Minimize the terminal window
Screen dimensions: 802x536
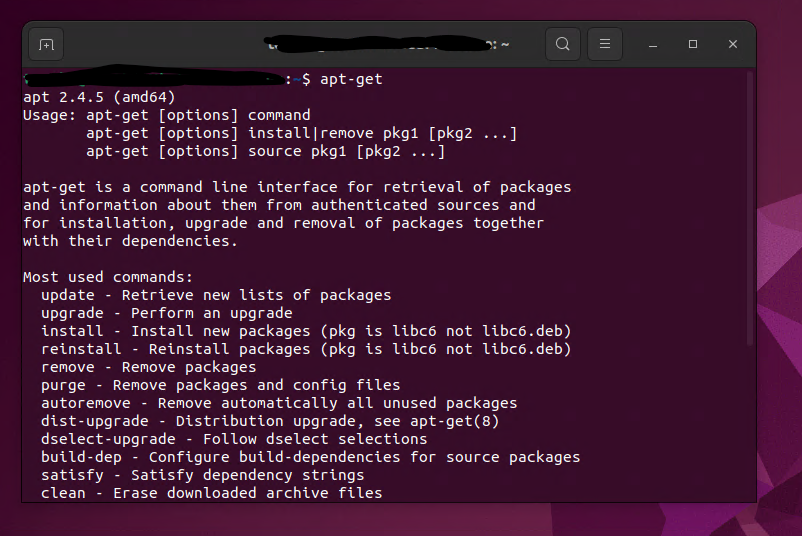tap(653, 45)
